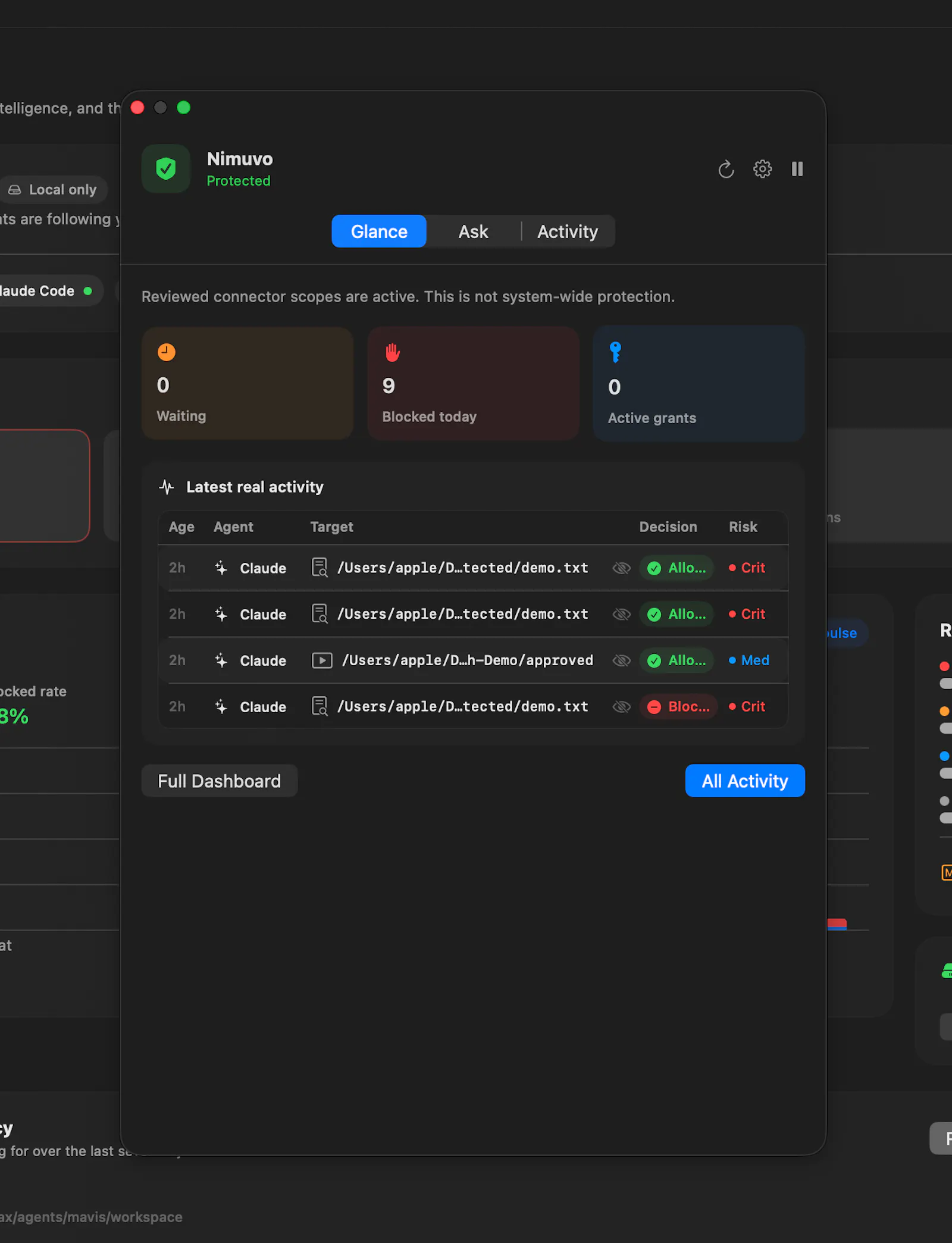Select the /Users/apple/D…h-Demo/approved target path

pyautogui.click(x=468, y=660)
